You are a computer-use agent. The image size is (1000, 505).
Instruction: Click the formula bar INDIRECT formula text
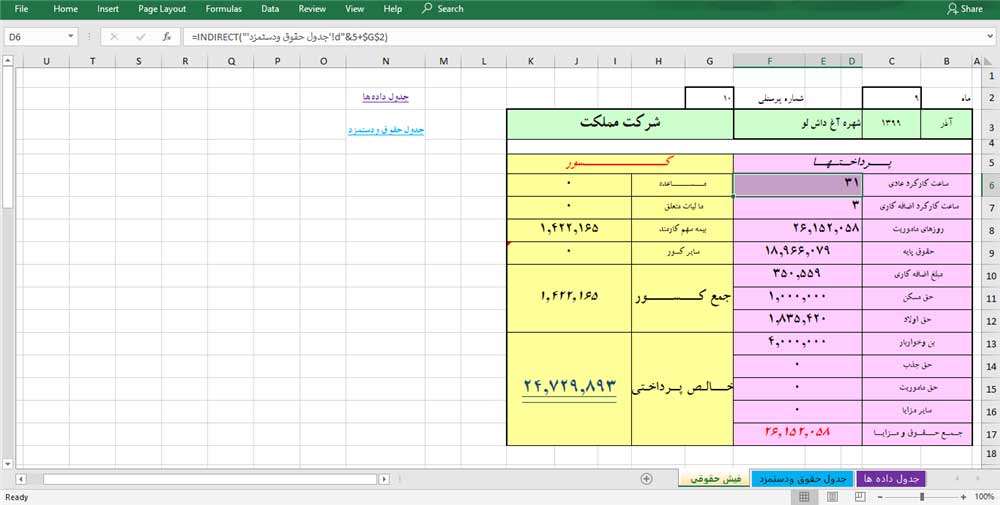pos(290,37)
